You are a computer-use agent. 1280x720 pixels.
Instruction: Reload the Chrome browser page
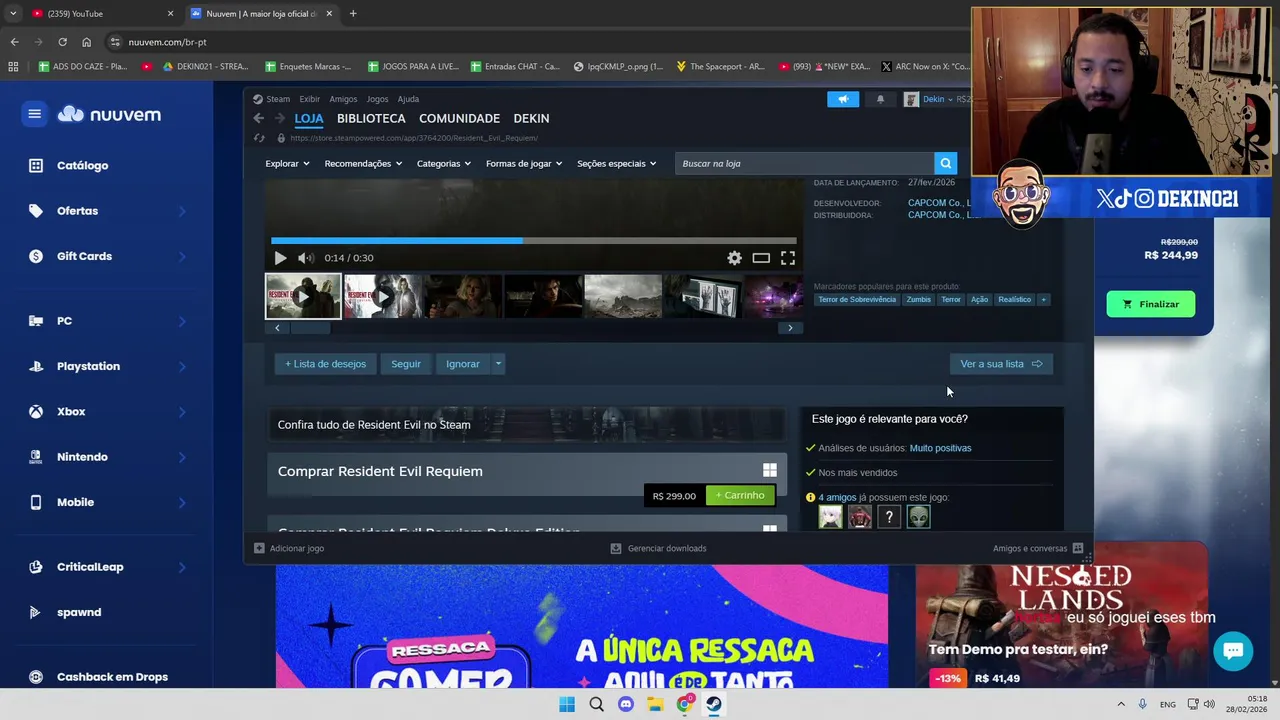tap(62, 42)
